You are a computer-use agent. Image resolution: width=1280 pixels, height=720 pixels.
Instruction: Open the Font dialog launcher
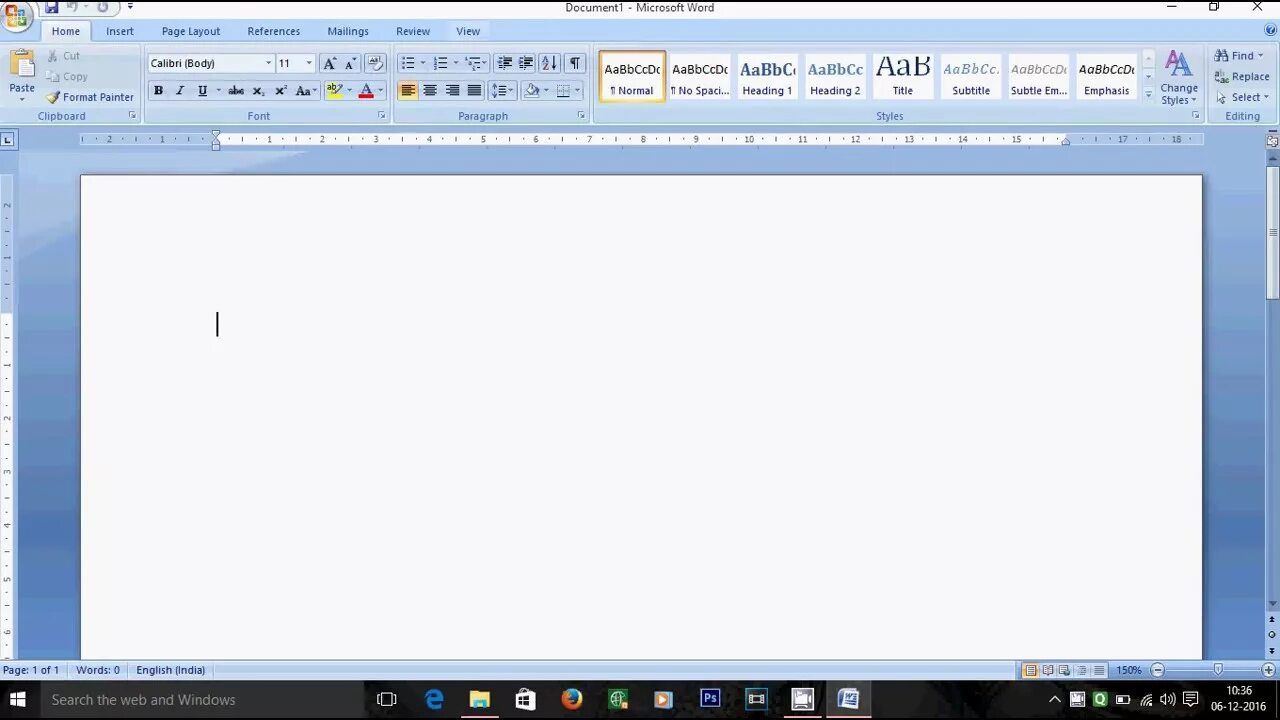coord(381,116)
